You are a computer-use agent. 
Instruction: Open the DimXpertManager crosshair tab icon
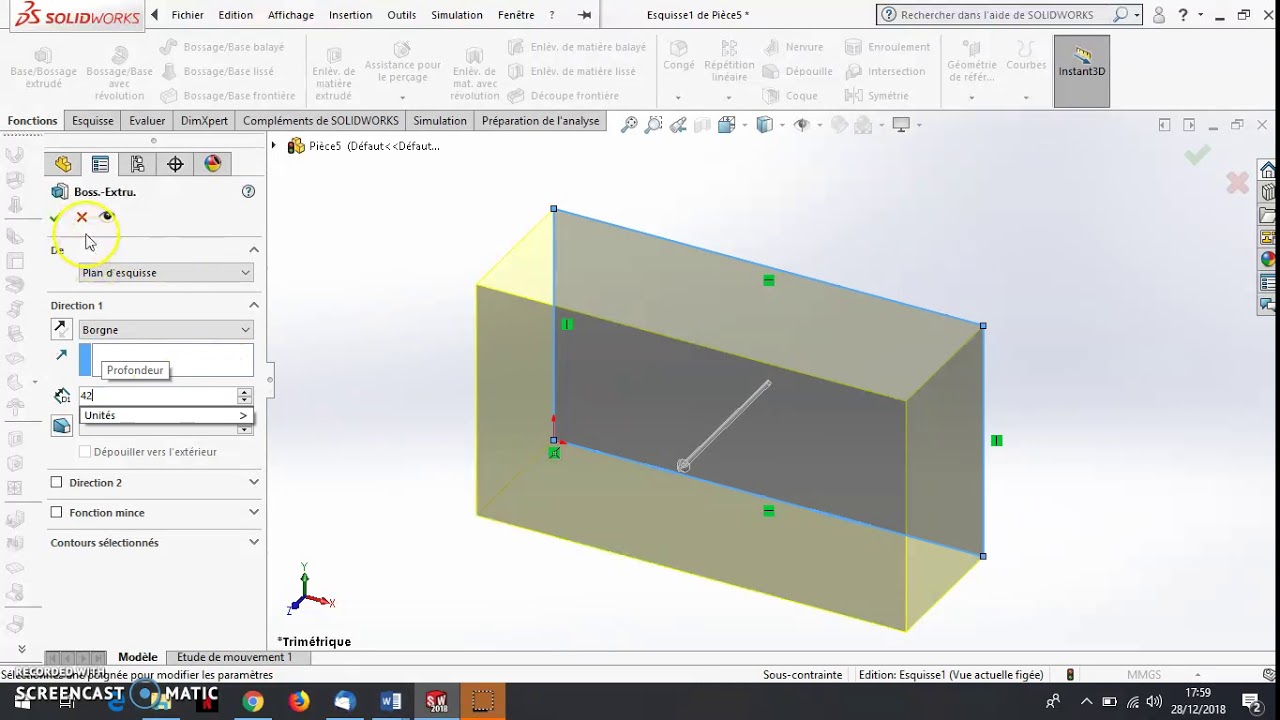click(175, 164)
